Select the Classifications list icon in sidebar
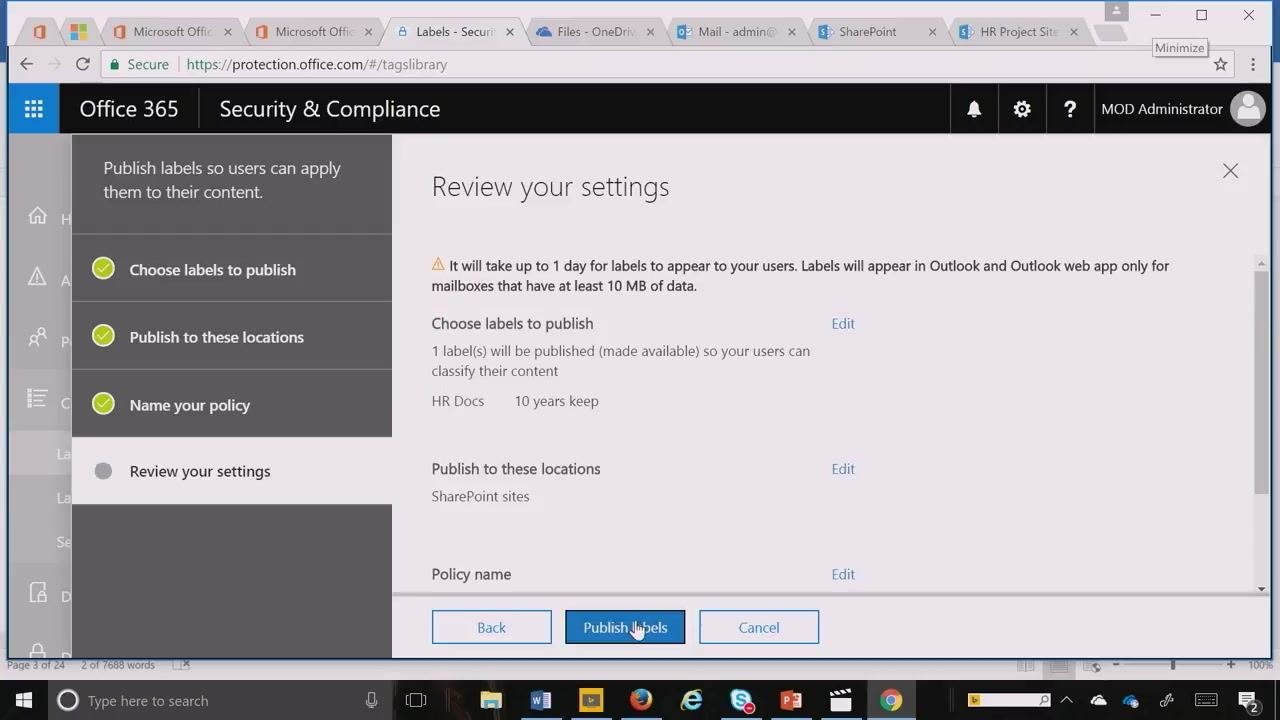This screenshot has height=720, width=1280. click(38, 399)
